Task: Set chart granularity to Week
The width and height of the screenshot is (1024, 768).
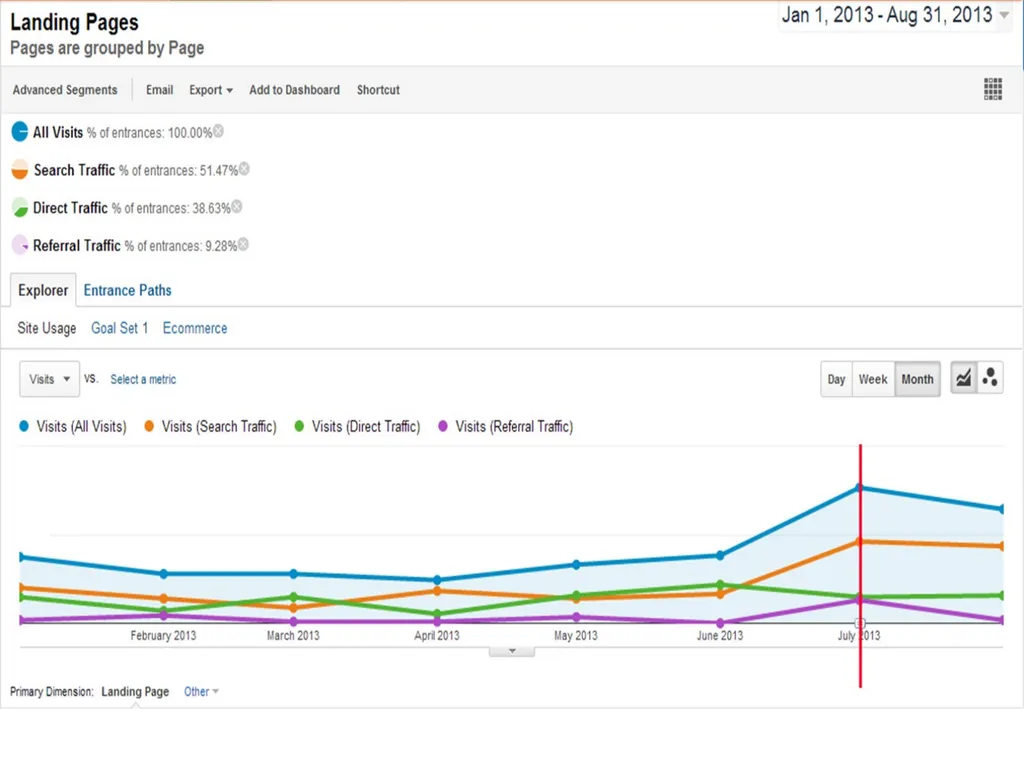Action: click(873, 379)
